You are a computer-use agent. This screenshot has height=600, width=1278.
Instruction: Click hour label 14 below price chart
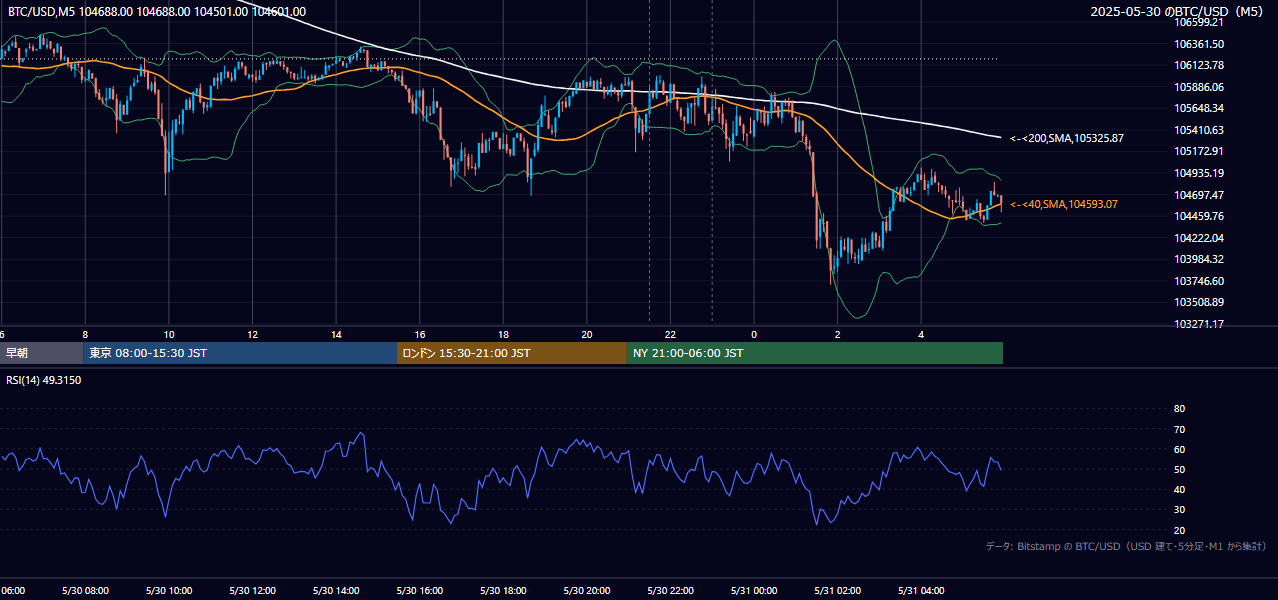[336, 335]
